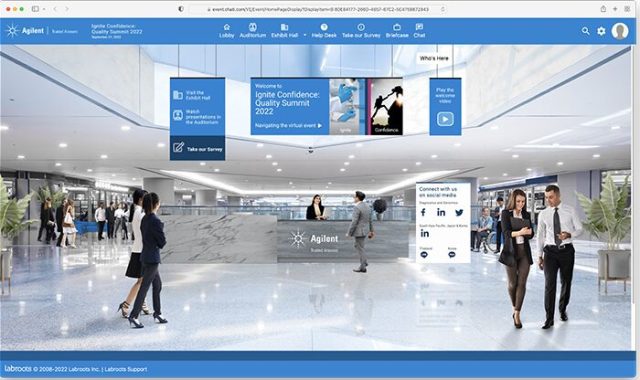
Task: Click the Who's Here button
Action: coord(434,58)
